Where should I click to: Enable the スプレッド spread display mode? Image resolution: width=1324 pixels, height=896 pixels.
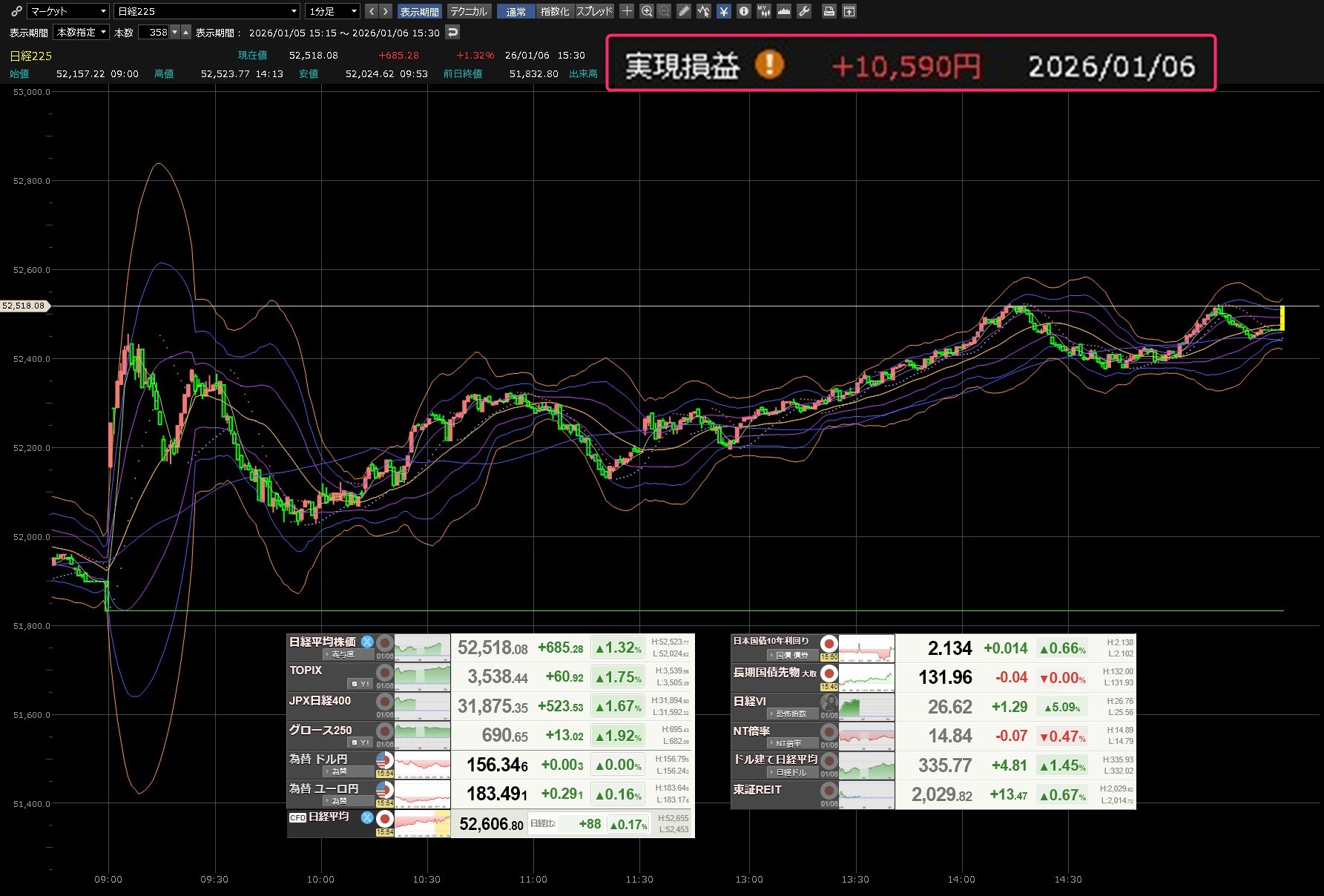pos(595,11)
